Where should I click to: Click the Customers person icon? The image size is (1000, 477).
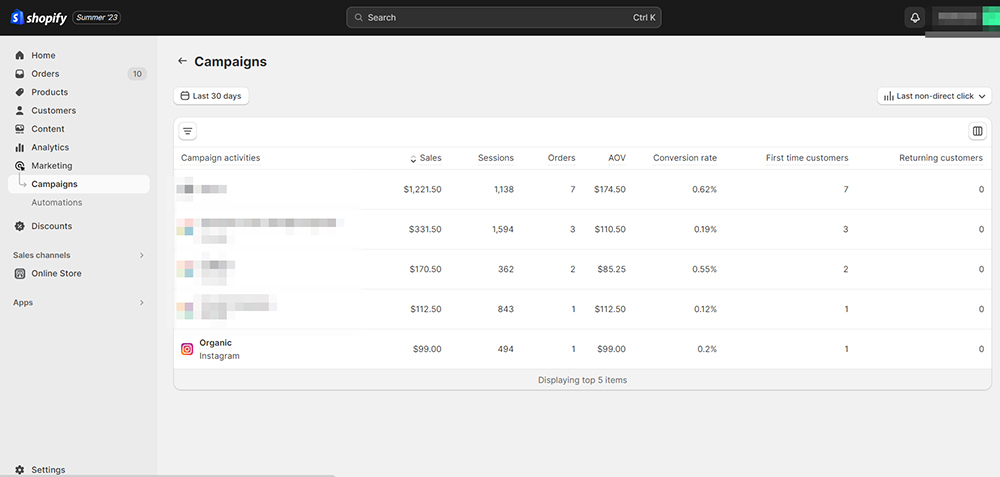[19, 110]
